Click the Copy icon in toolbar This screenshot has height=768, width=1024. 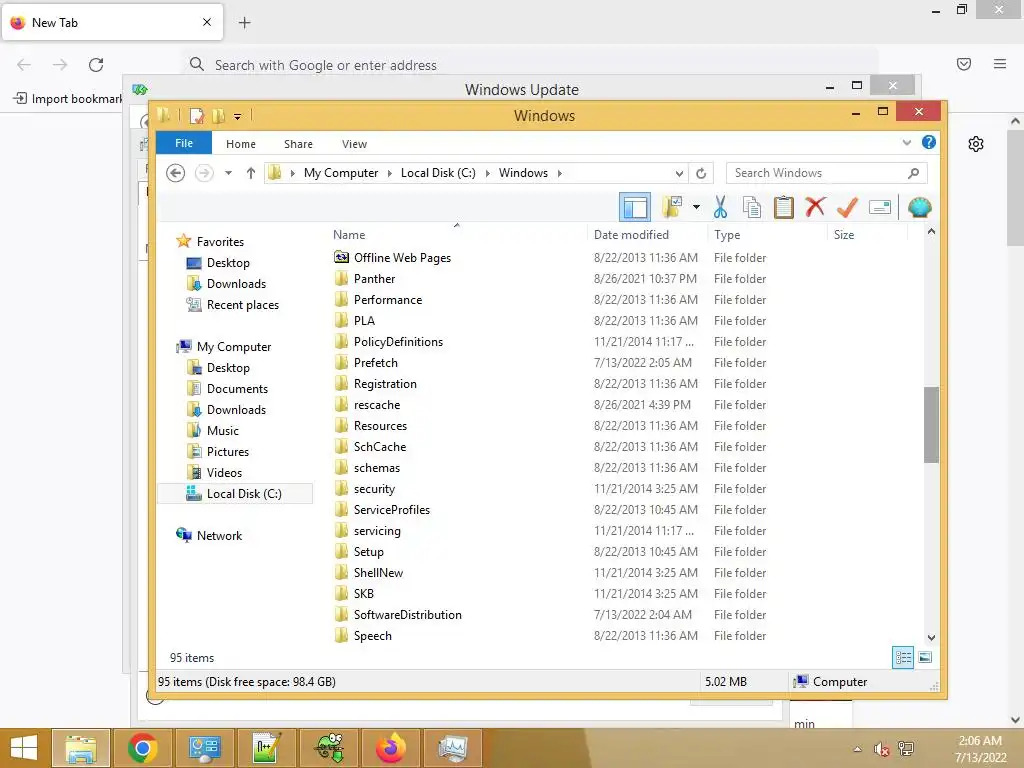tap(752, 208)
